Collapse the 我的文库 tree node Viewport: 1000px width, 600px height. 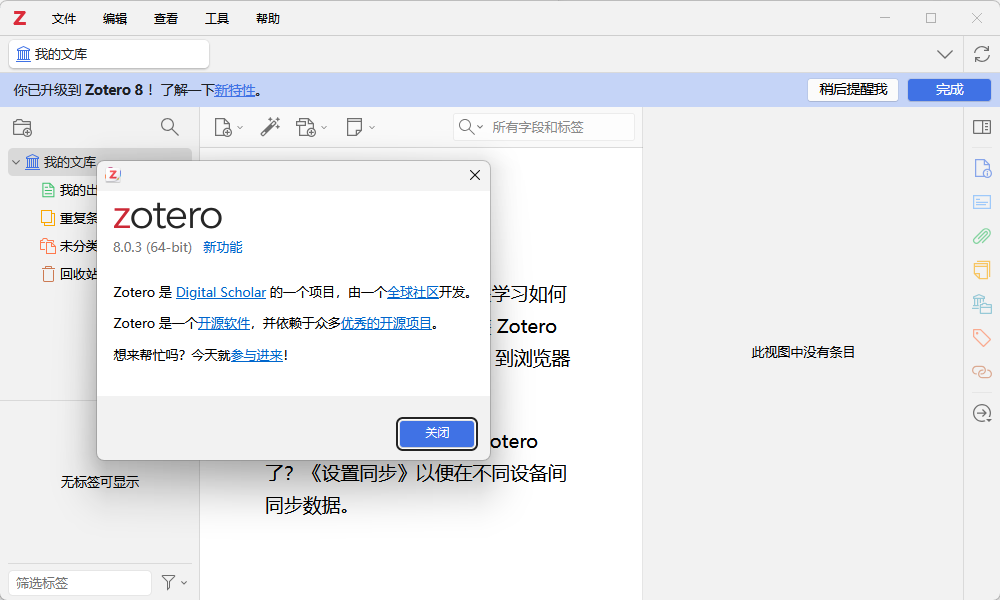[x=16, y=163]
